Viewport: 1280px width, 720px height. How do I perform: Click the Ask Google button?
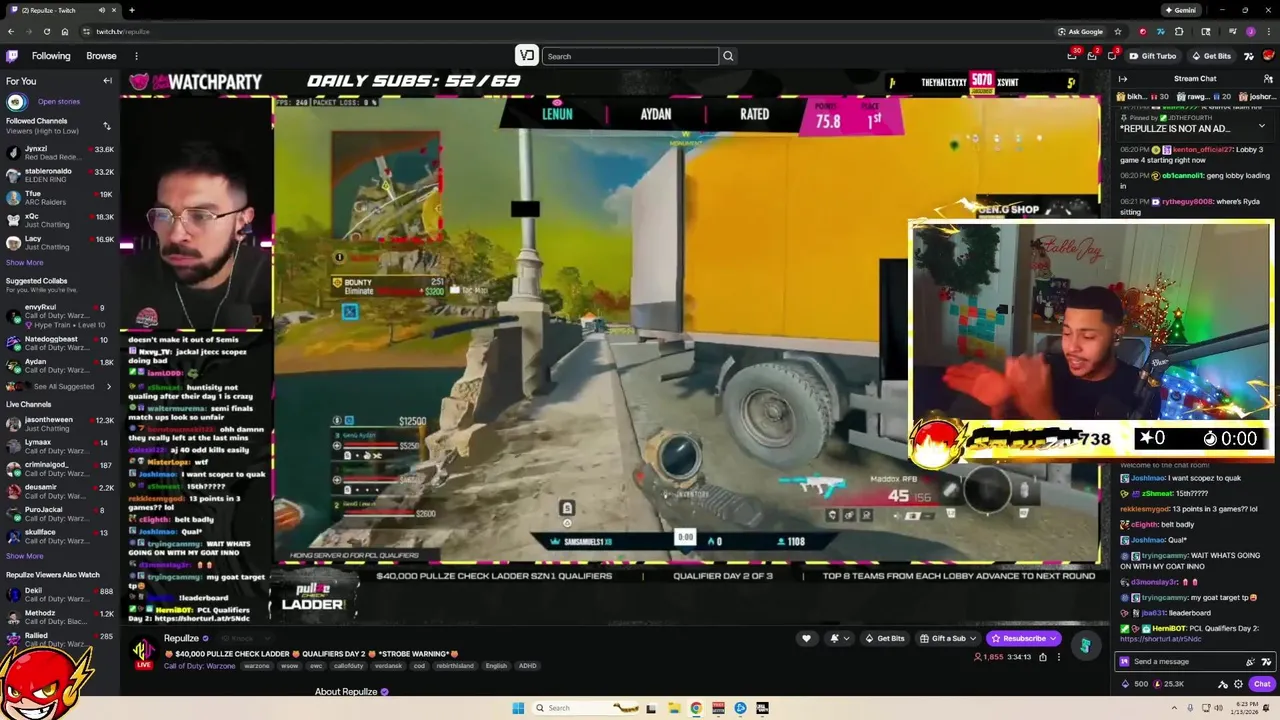pos(1081,31)
